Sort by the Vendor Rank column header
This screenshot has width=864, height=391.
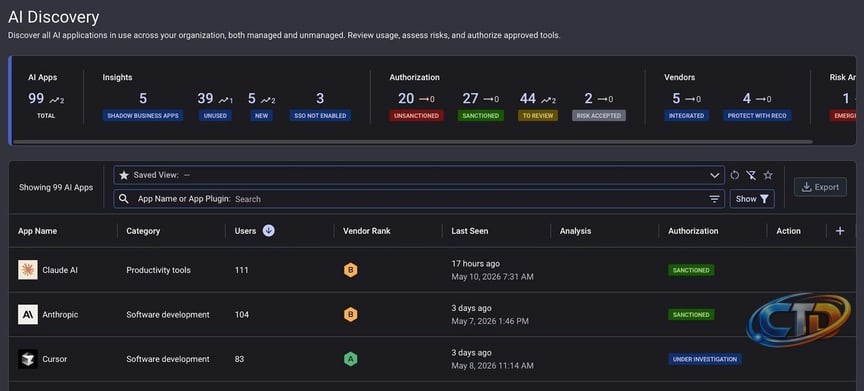366,231
